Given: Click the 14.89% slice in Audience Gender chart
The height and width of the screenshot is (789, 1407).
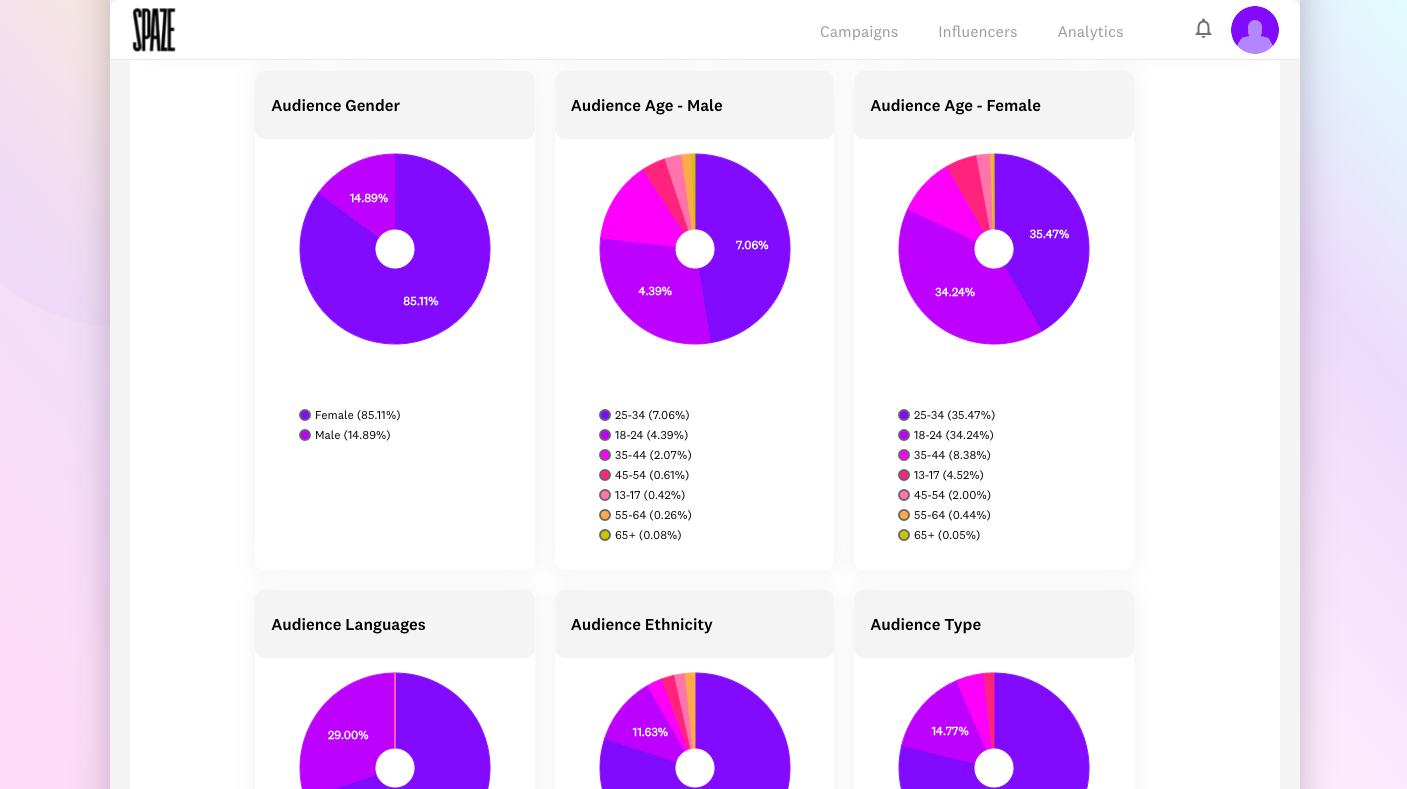Looking at the screenshot, I should coord(369,198).
